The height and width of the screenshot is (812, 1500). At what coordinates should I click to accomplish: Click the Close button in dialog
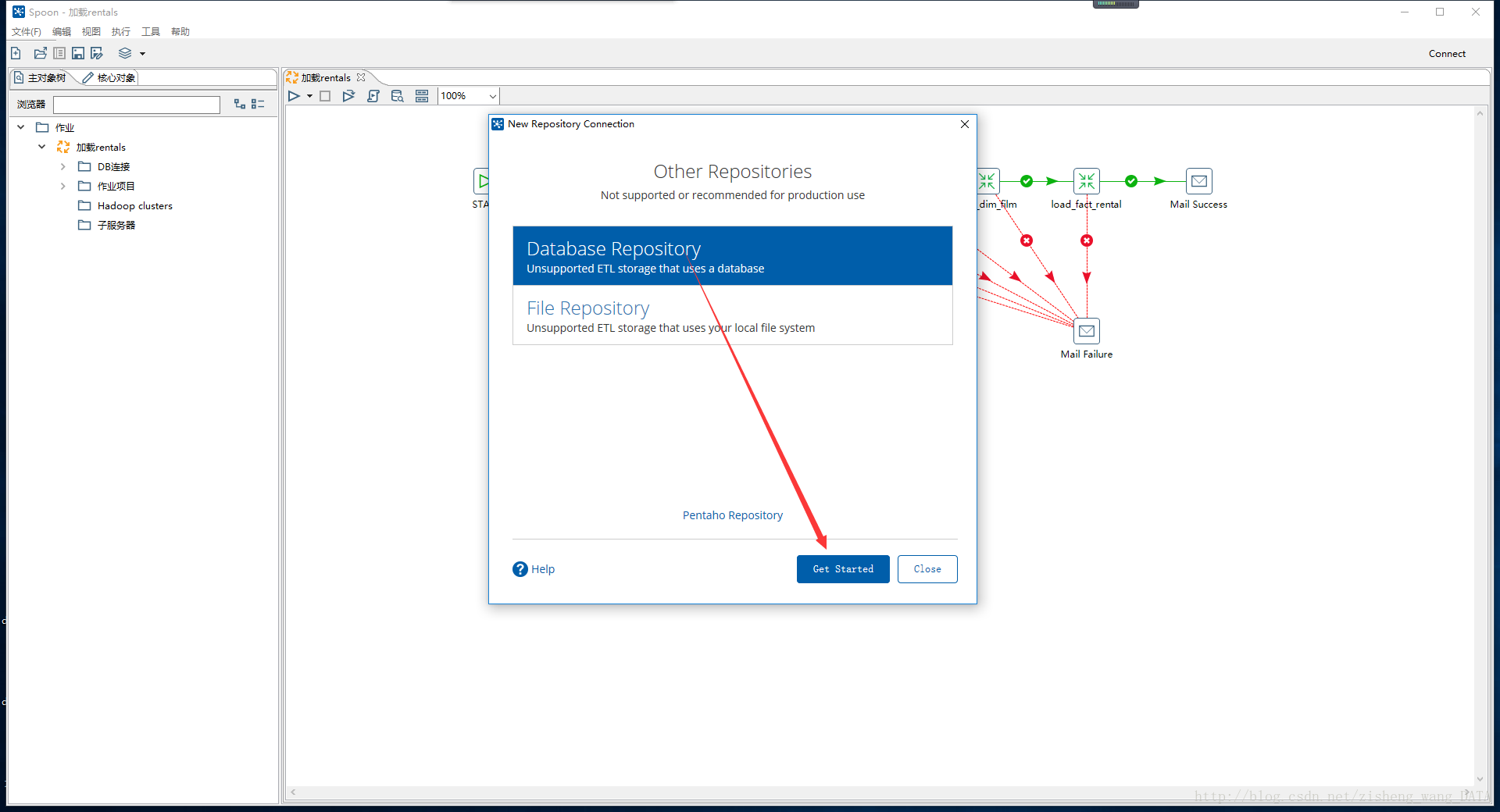tap(927, 569)
